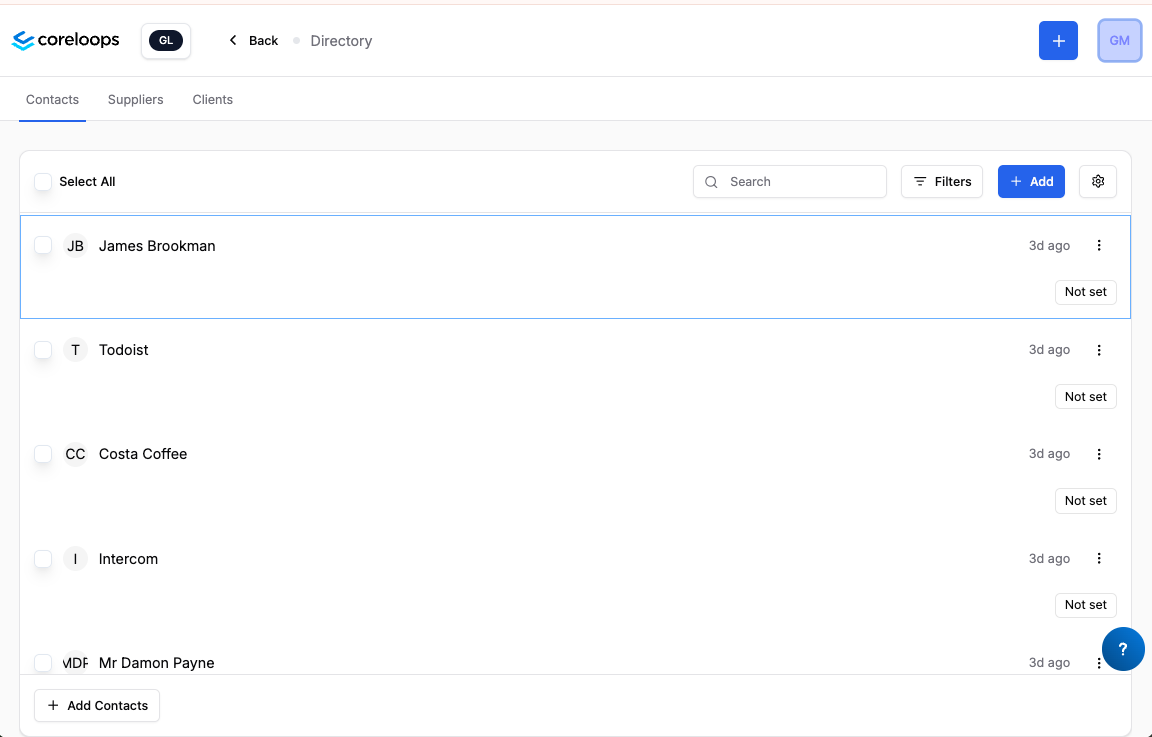Viewport: 1152px width, 737px height.
Task: Open James Brookman three-dot menu
Action: click(x=1099, y=245)
